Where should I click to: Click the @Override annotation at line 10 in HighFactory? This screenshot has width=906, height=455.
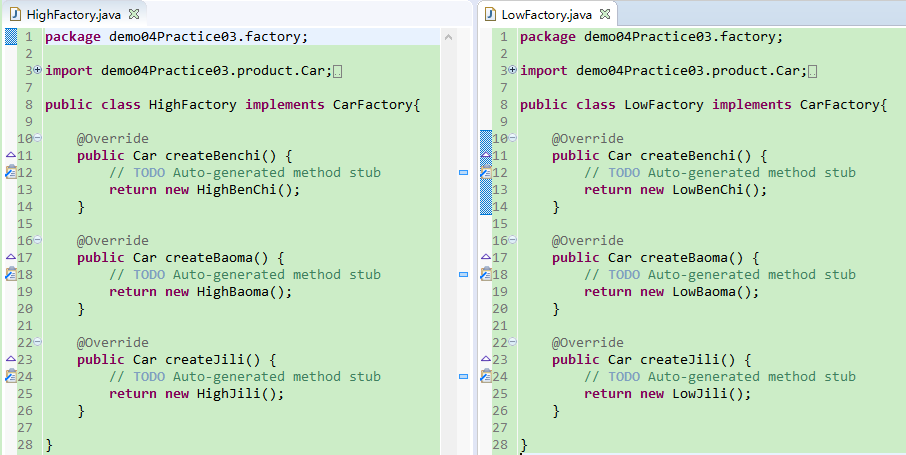[113, 138]
